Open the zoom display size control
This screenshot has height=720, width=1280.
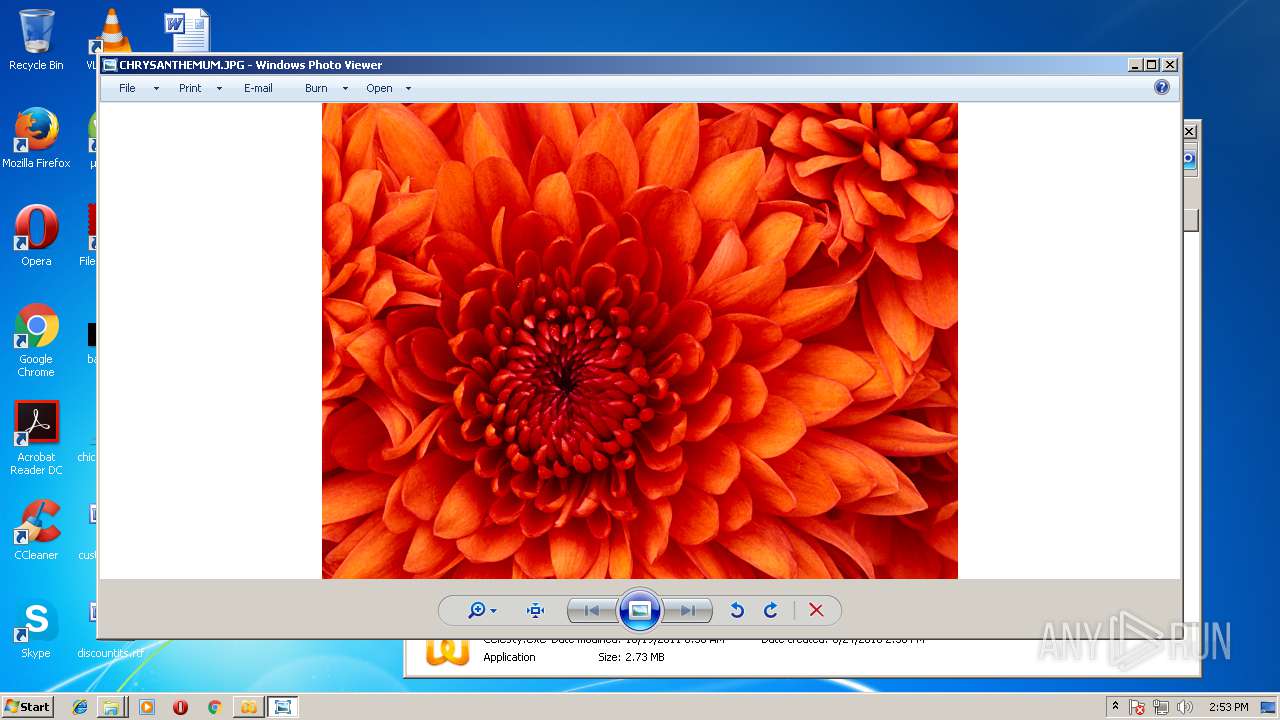pyautogui.click(x=482, y=610)
